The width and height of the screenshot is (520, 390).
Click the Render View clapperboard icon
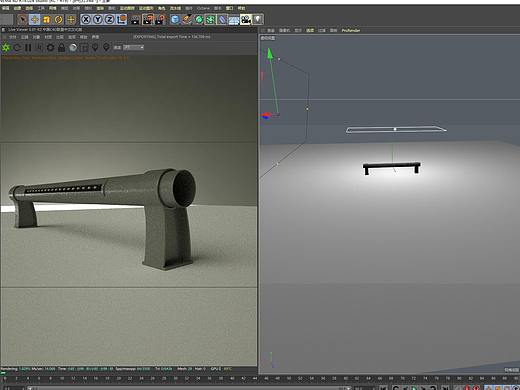point(135,20)
